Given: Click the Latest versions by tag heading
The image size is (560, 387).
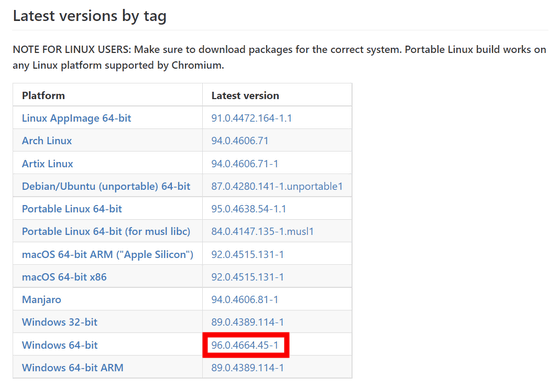Looking at the screenshot, I should coord(90,16).
